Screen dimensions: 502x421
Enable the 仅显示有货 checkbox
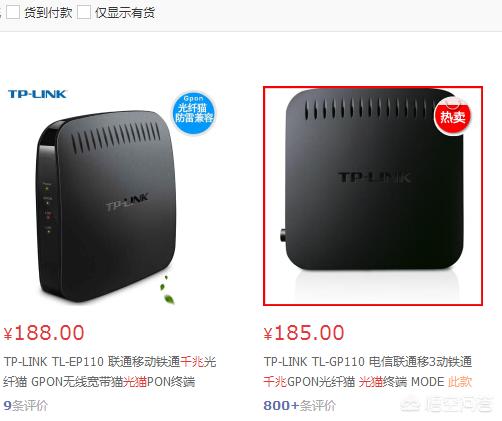[x=84, y=12]
